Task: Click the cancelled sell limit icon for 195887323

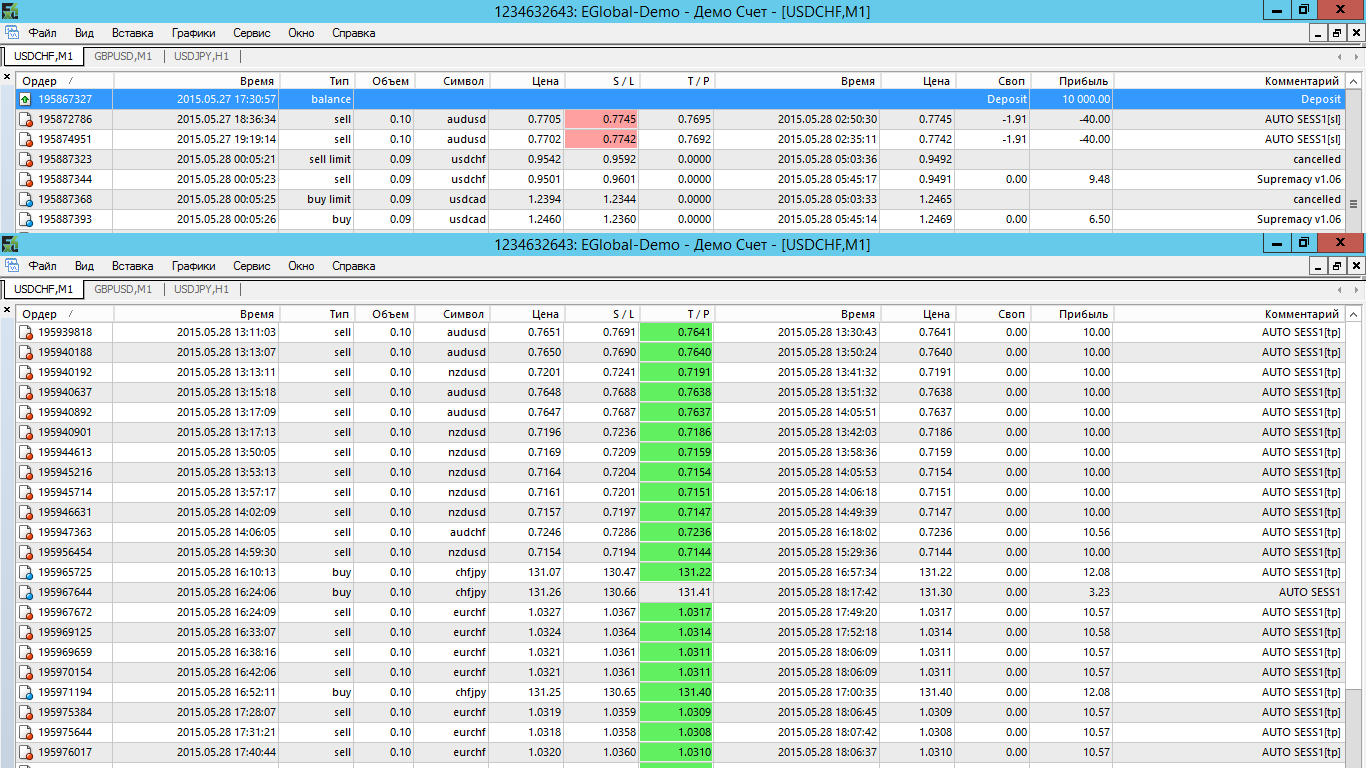Action: click(x=26, y=159)
